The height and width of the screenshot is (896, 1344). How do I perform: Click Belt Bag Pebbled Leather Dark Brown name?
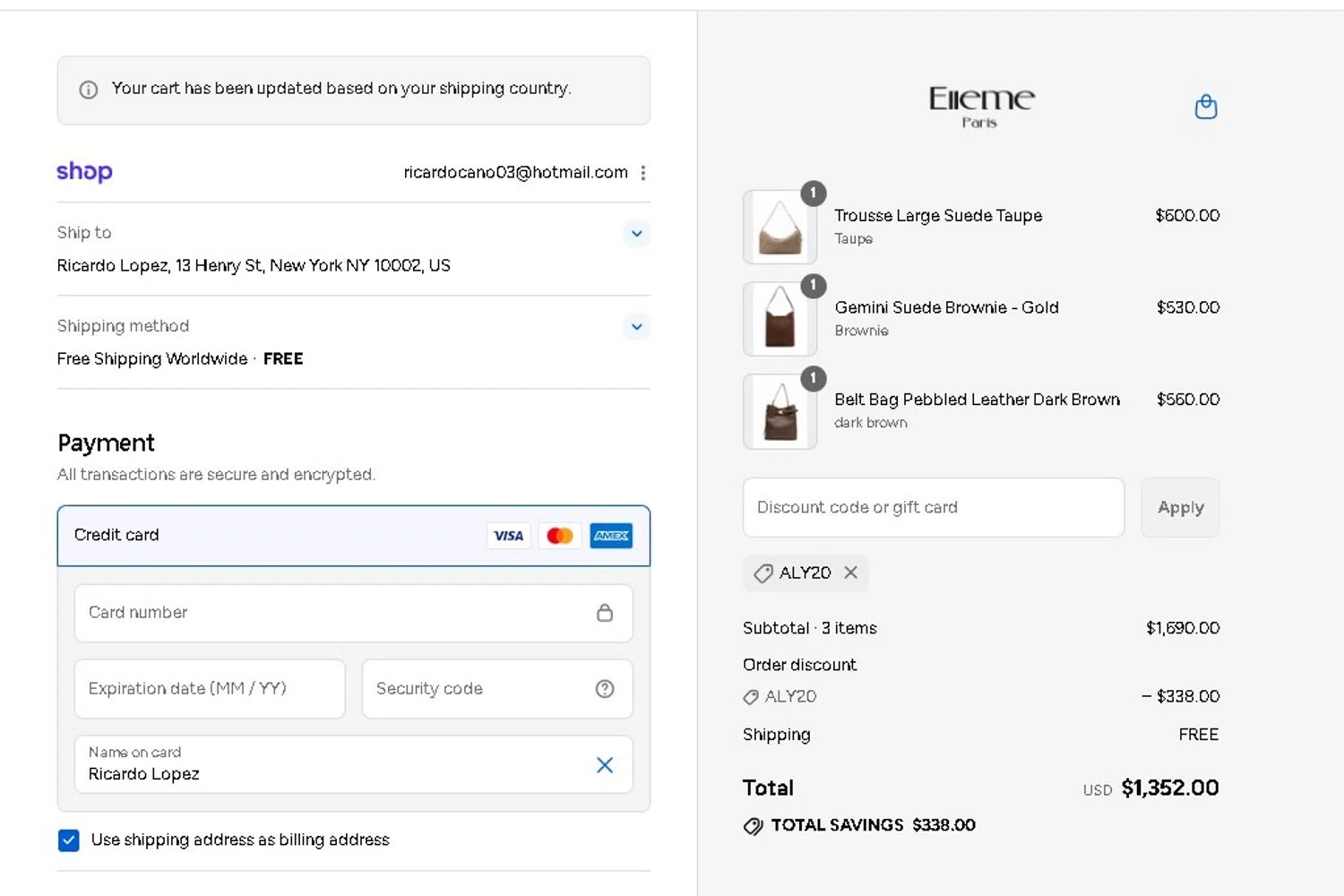[x=978, y=400]
